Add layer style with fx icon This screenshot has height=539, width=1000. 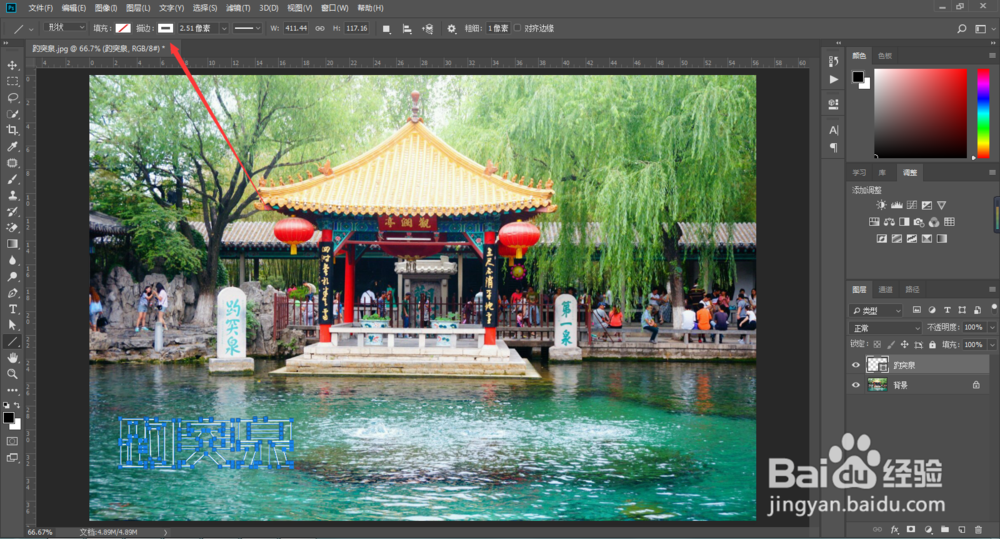(894, 529)
